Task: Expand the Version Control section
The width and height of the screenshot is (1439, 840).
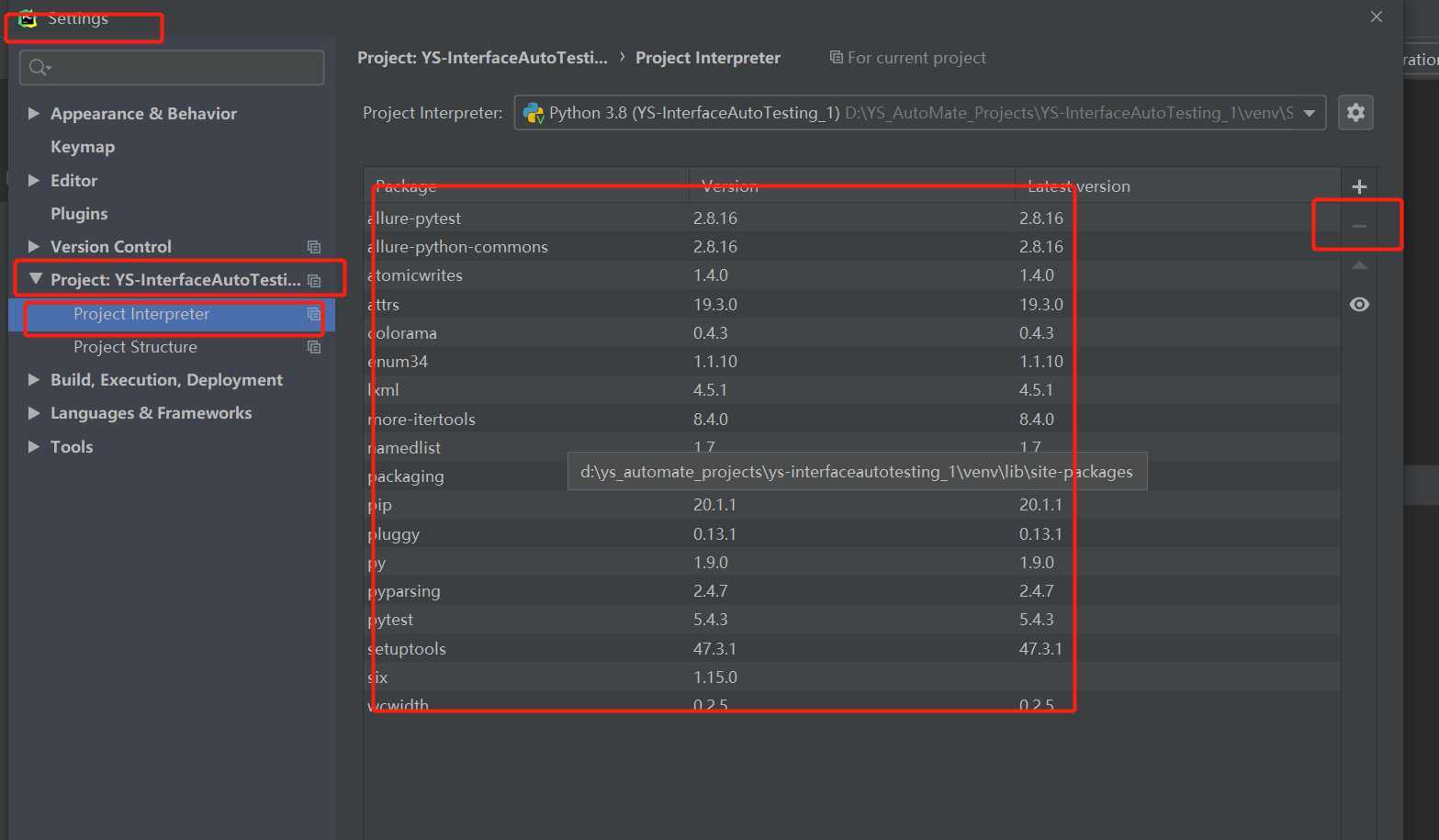Action: pos(34,246)
